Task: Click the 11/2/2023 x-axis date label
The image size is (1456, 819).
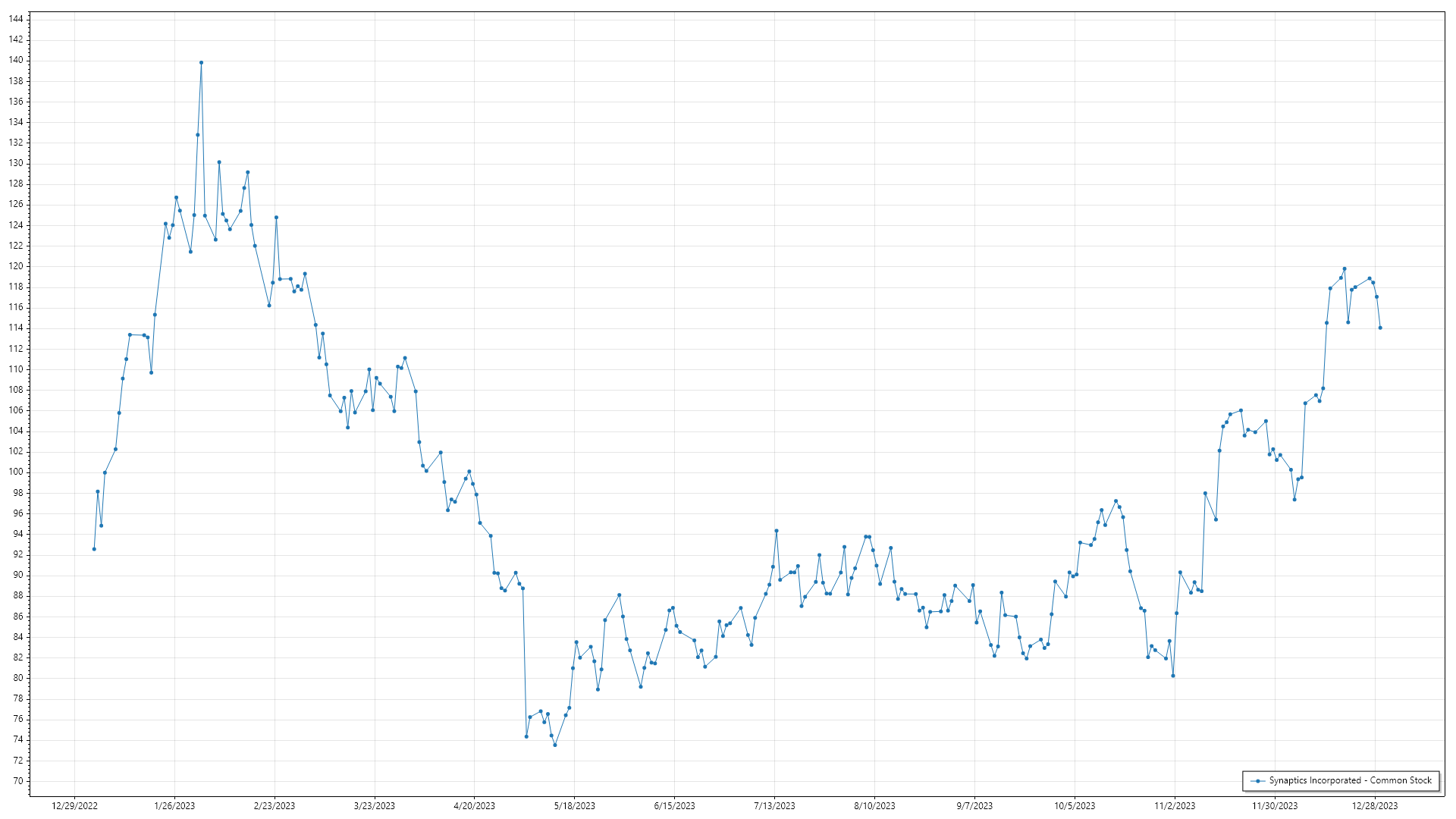Action: click(x=1175, y=806)
